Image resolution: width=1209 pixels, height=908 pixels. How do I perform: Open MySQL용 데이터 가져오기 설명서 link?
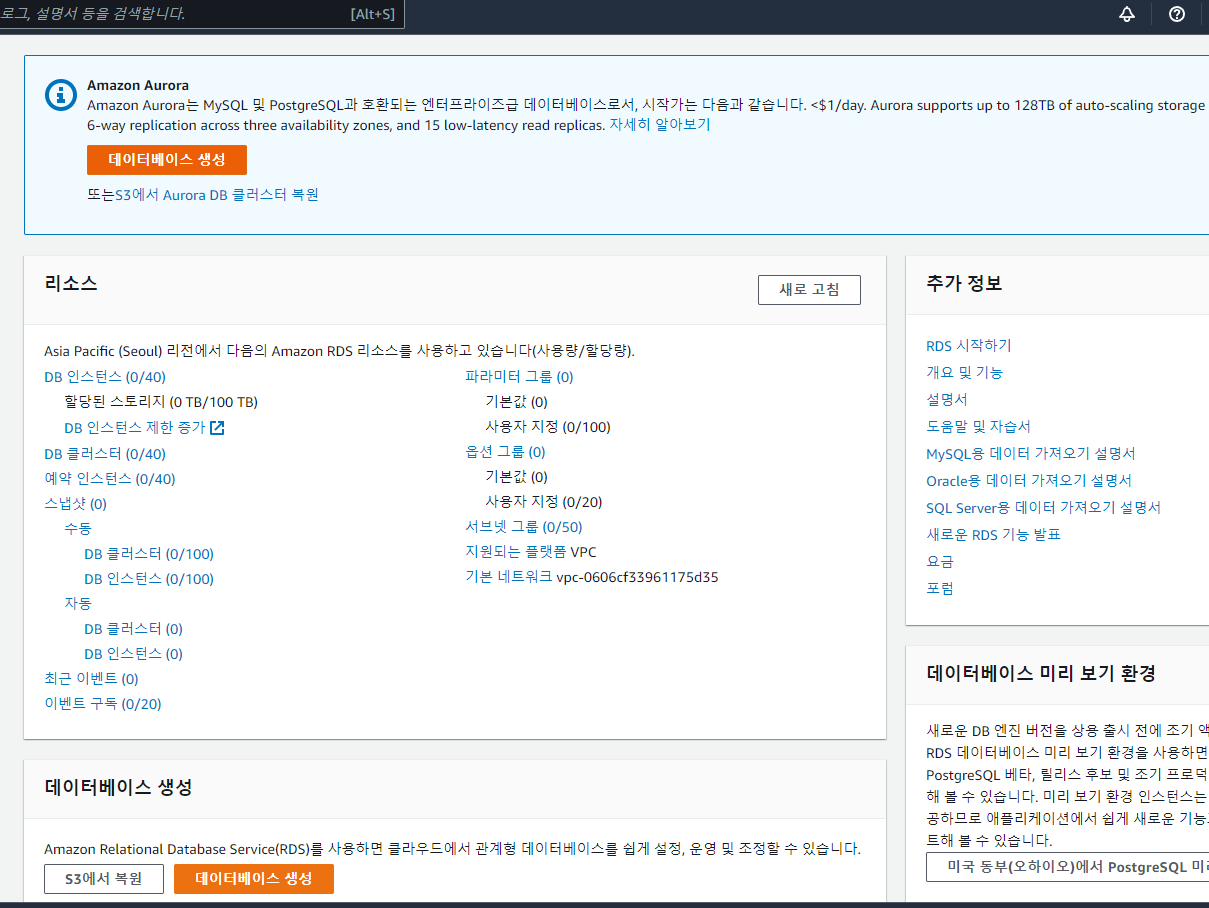click(x=1031, y=454)
